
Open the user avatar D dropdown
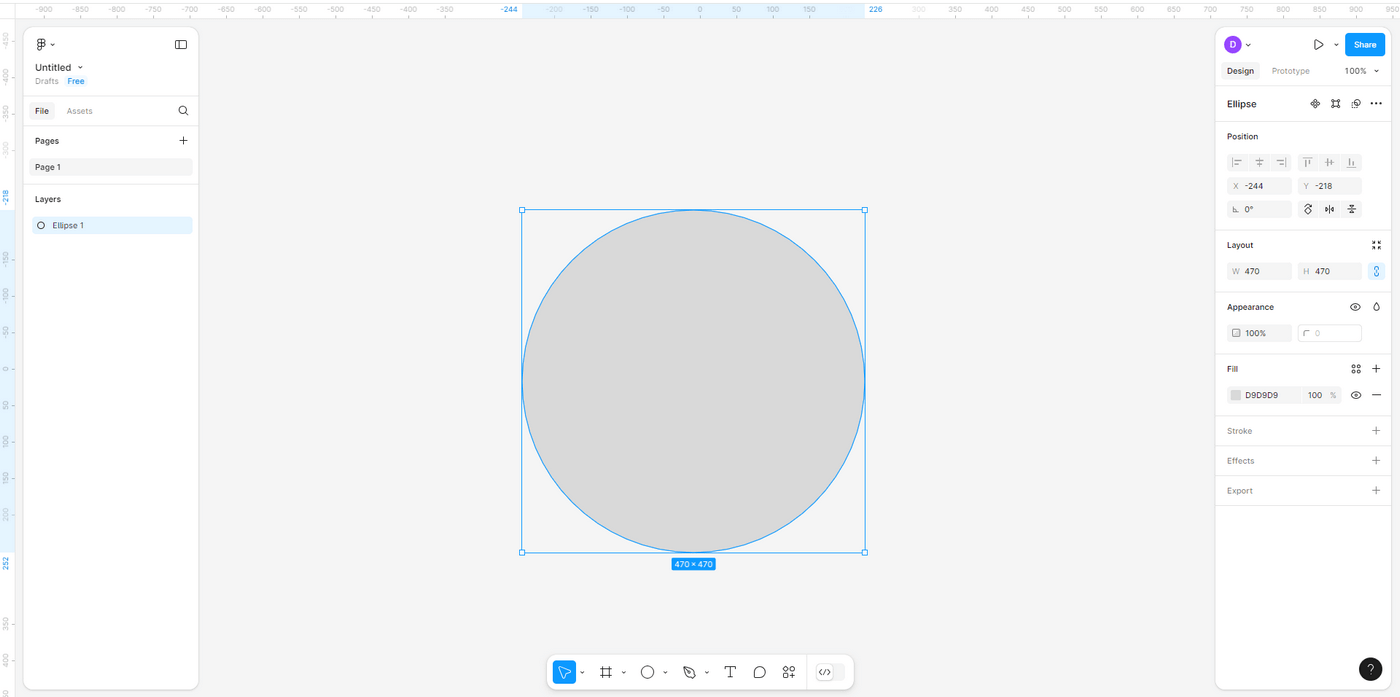[1238, 45]
